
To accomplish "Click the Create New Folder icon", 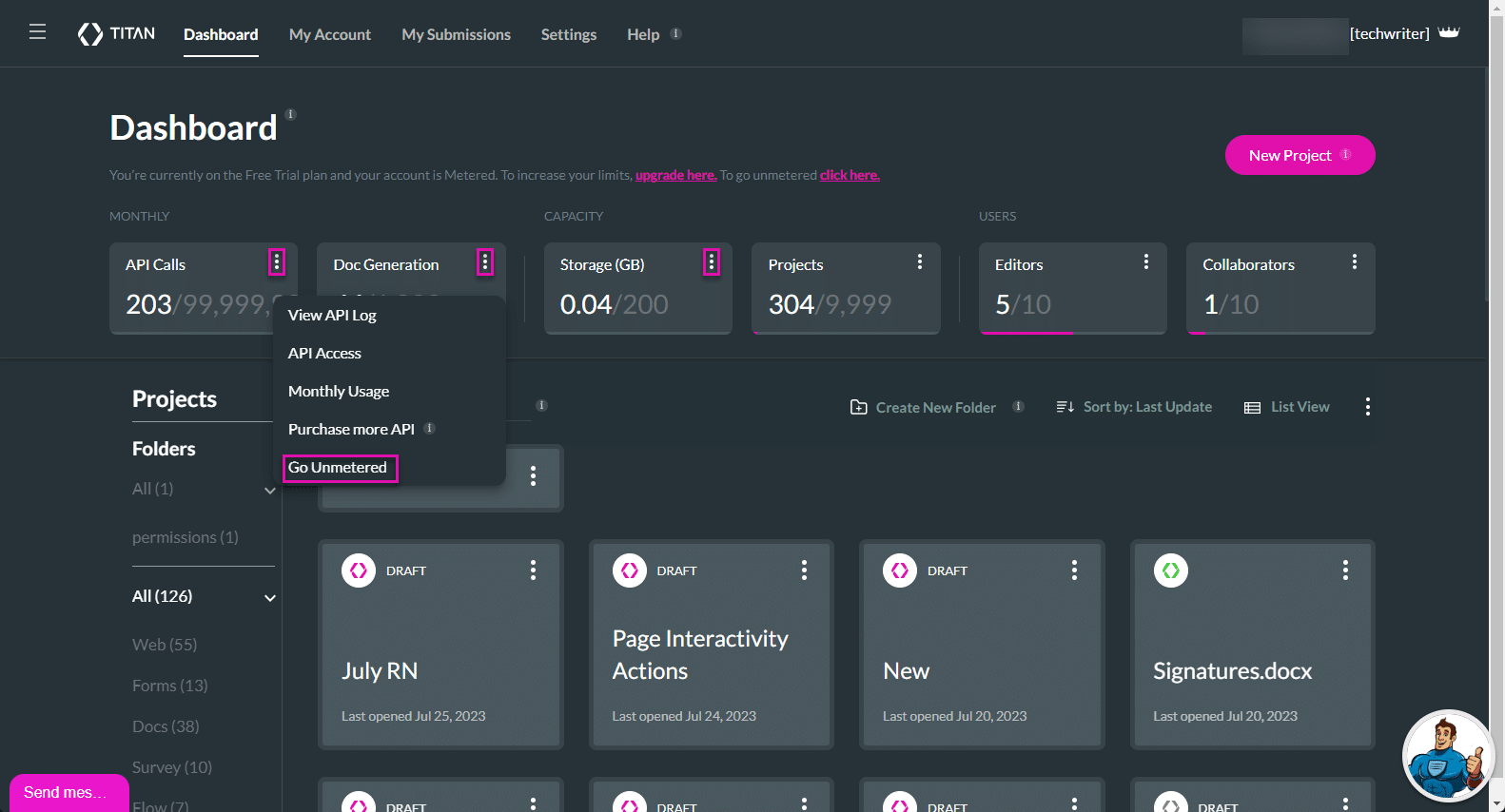I will click(x=858, y=407).
